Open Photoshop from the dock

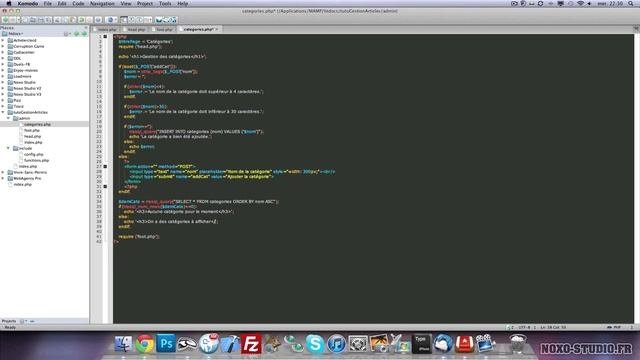[x=166, y=343]
